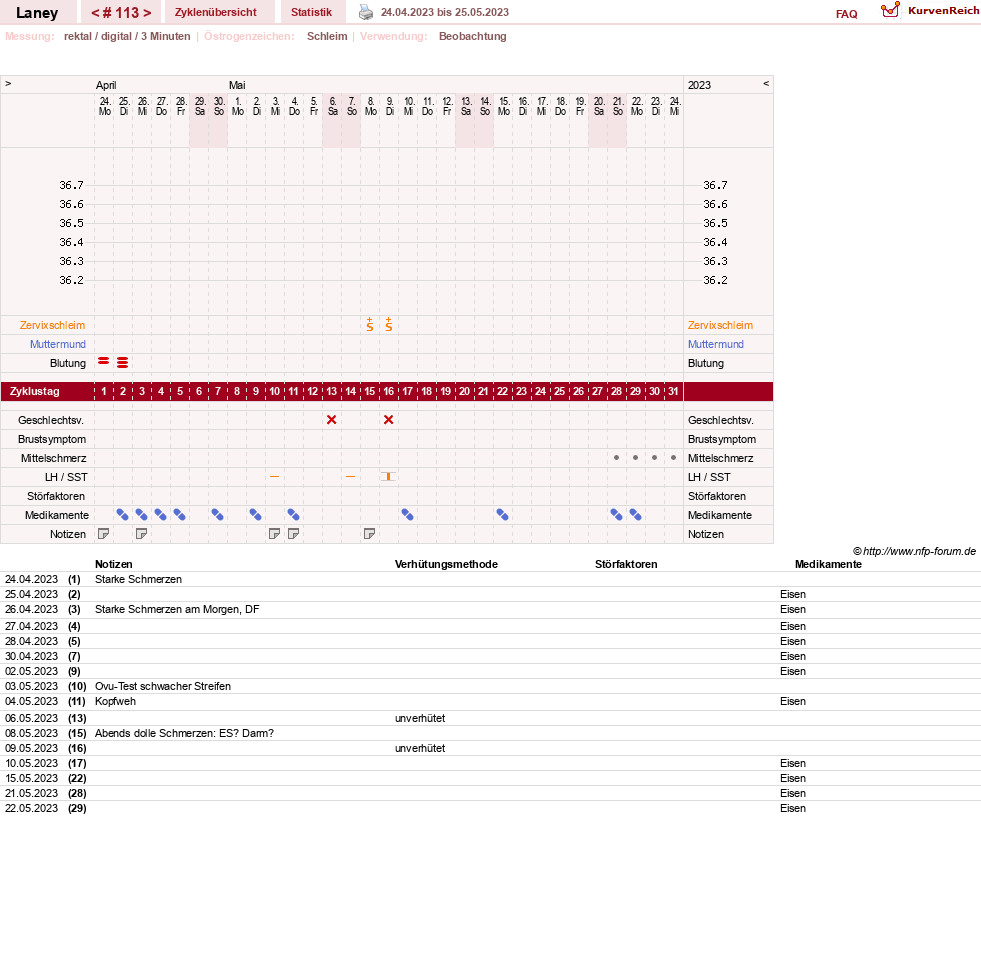Click Medikamente pill icon on cycle day 3
Image resolution: width=981 pixels, height=963 pixels.
[x=141, y=515]
